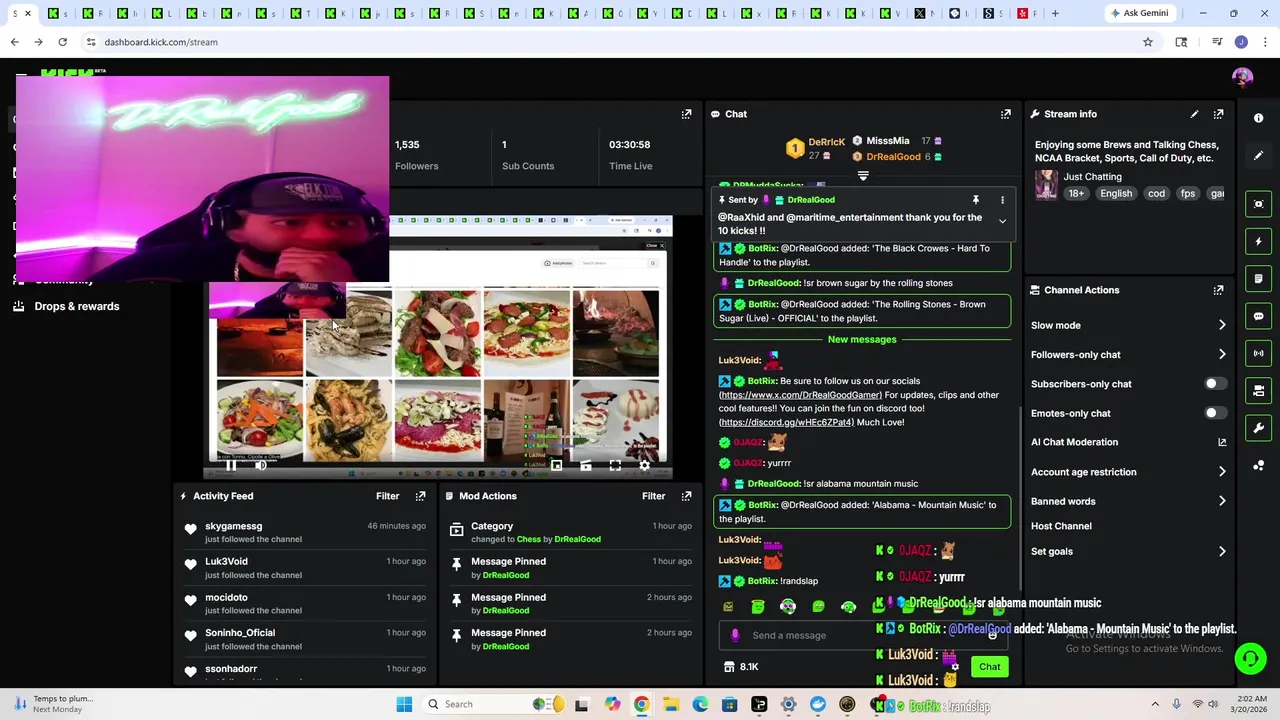This screenshot has height=720, width=1280.
Task: Open Mod Actions Filter
Action: [x=653, y=496]
